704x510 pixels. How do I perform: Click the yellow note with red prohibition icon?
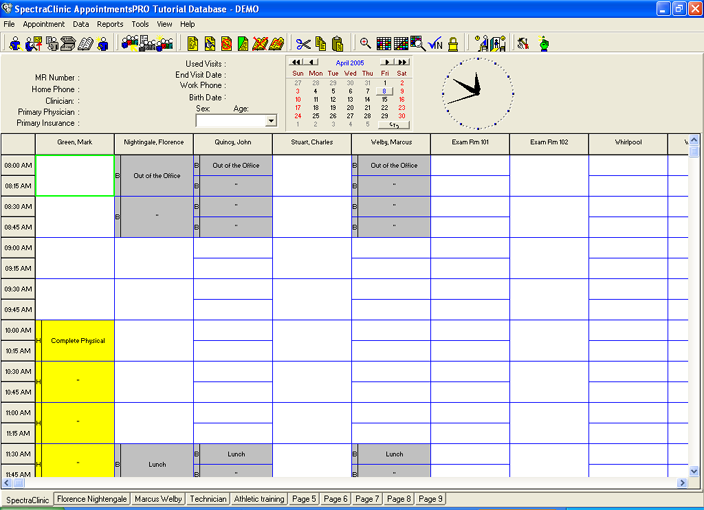click(227, 44)
